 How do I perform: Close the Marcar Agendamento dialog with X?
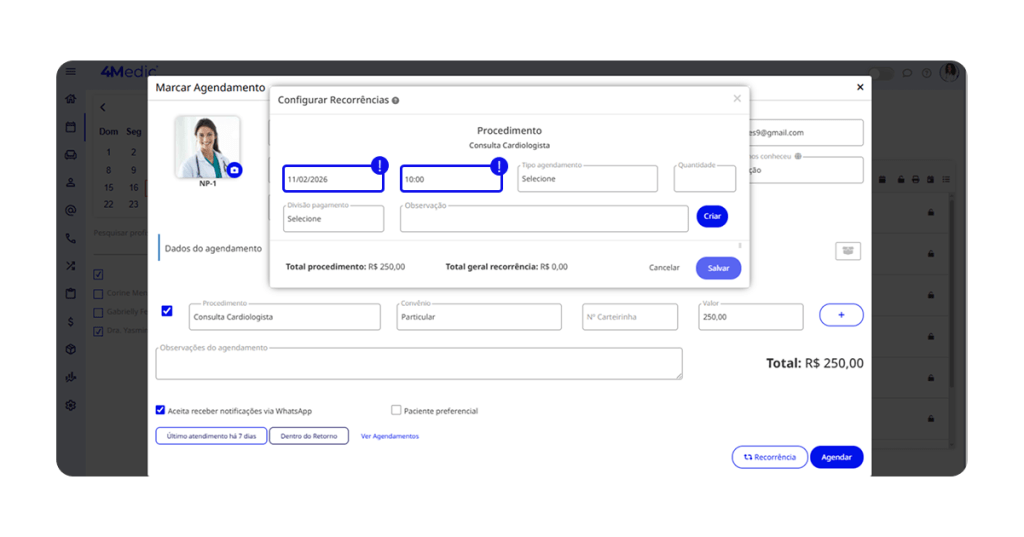(860, 88)
